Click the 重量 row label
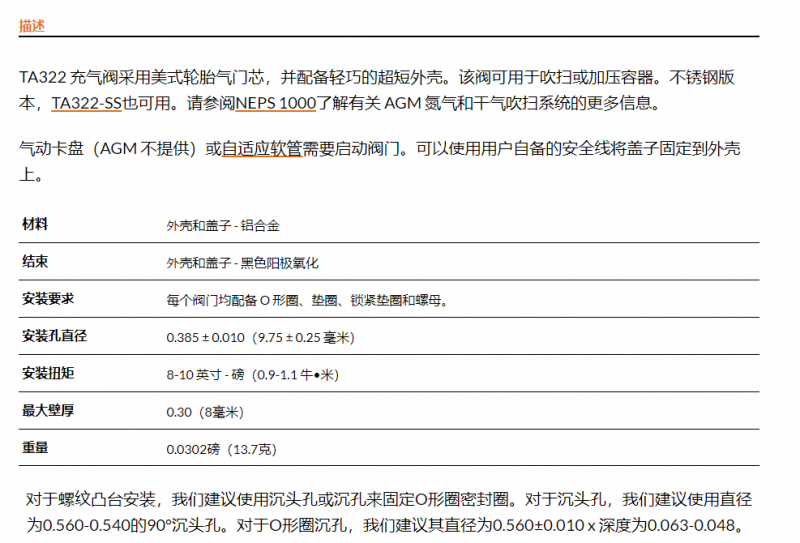This screenshot has height=543, width=800. pos(35,448)
